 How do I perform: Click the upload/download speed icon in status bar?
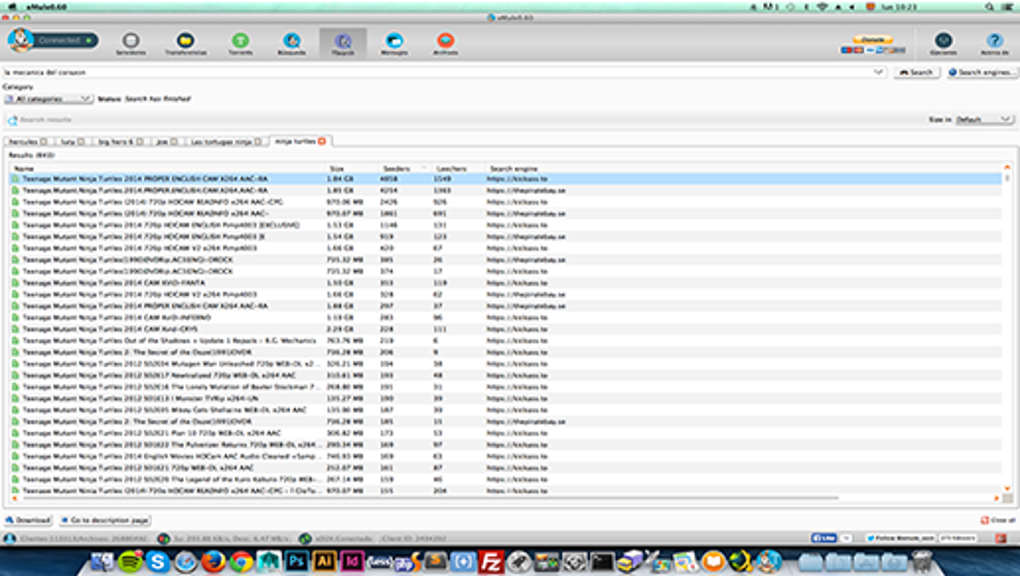tap(163, 539)
